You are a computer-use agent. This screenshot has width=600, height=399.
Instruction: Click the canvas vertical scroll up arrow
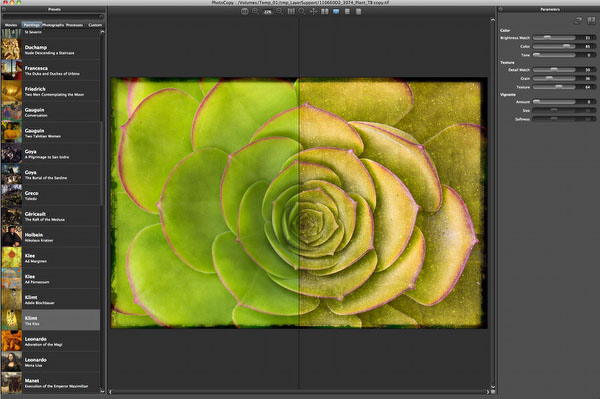coord(493,20)
